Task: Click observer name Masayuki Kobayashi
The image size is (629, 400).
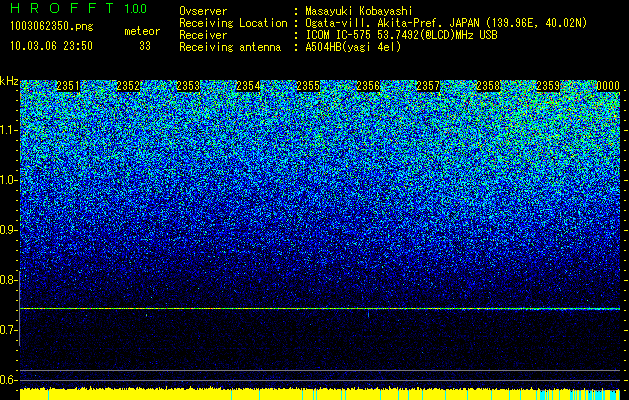Action: [x=359, y=12]
